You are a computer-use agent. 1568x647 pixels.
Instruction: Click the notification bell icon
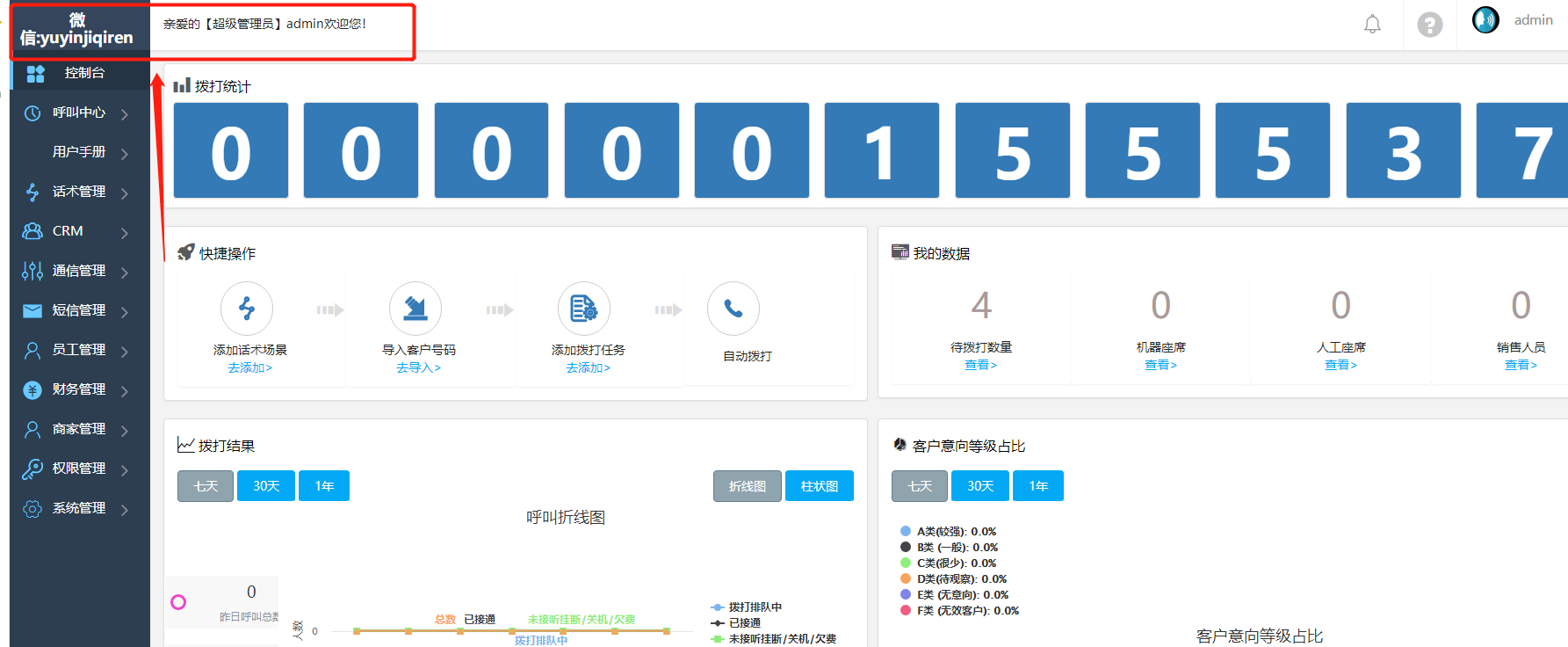tap(1372, 24)
